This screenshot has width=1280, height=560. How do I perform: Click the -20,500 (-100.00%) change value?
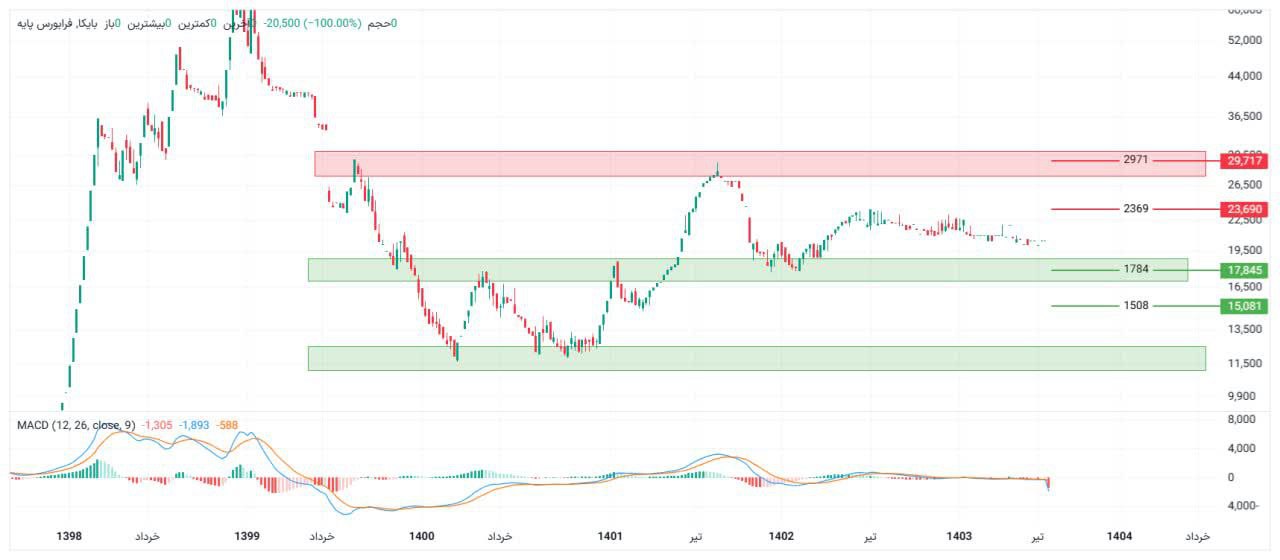point(311,23)
